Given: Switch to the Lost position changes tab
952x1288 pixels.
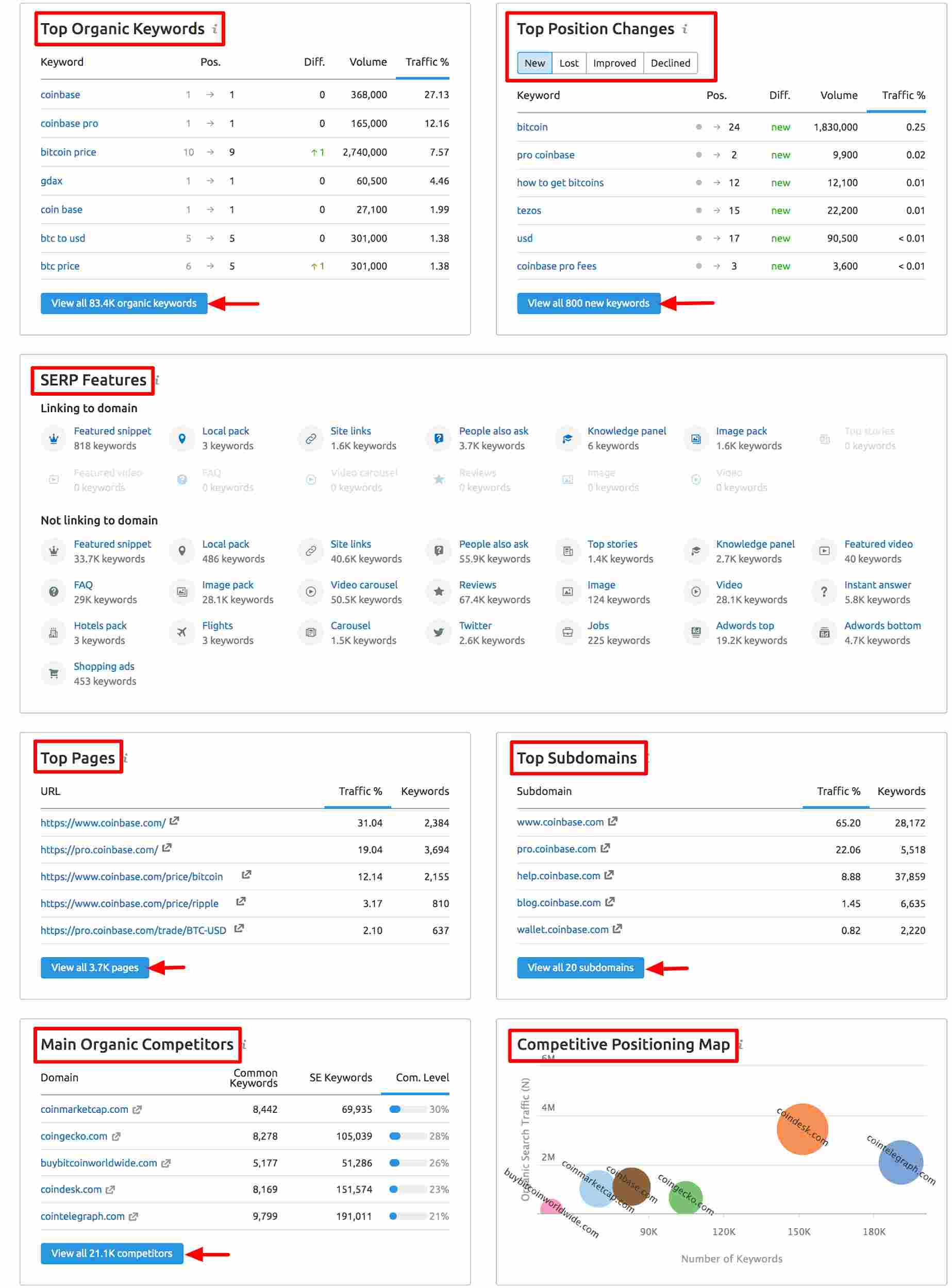Looking at the screenshot, I should tap(570, 63).
